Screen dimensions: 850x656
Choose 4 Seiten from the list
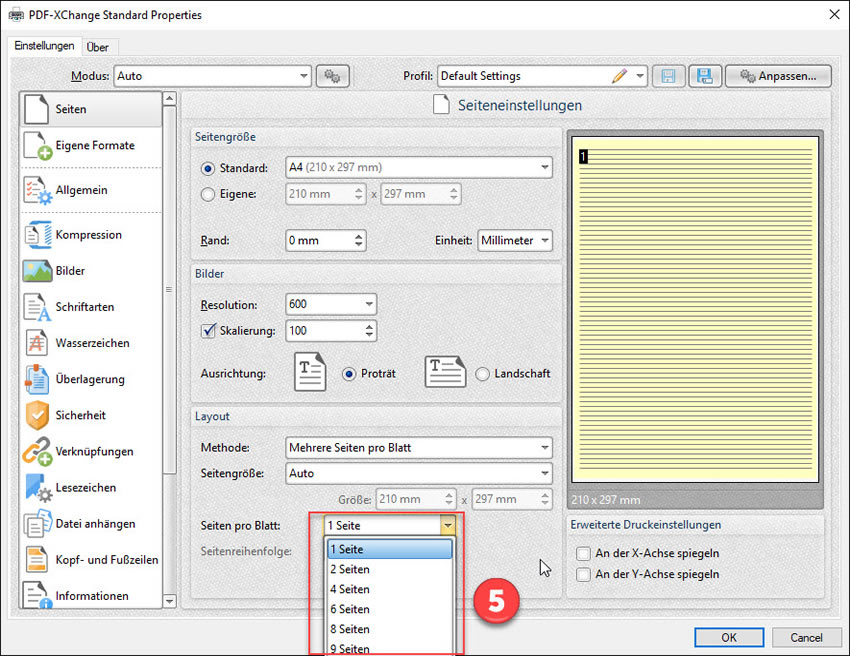[x=390, y=589]
